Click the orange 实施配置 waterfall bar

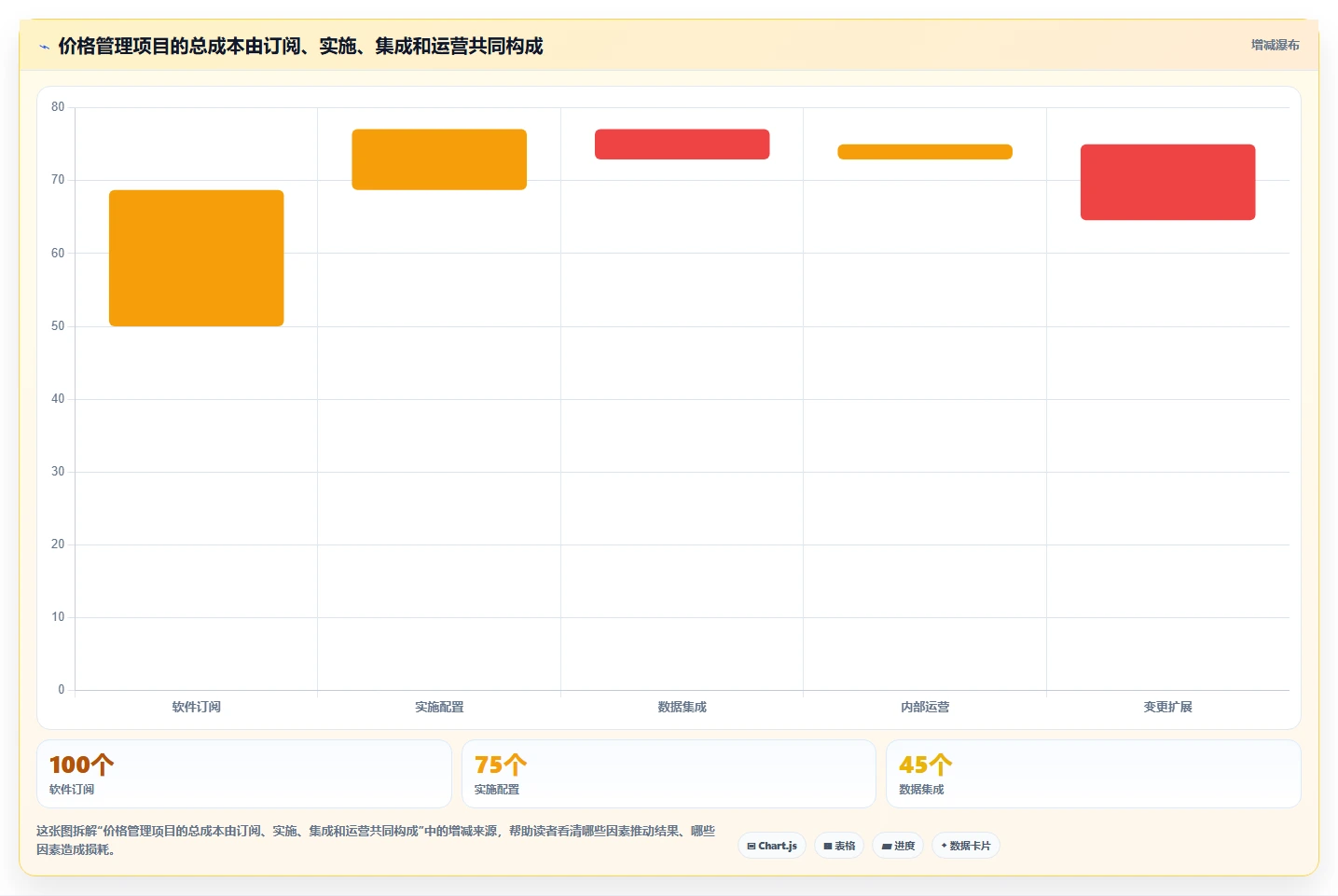pyautogui.click(x=439, y=159)
